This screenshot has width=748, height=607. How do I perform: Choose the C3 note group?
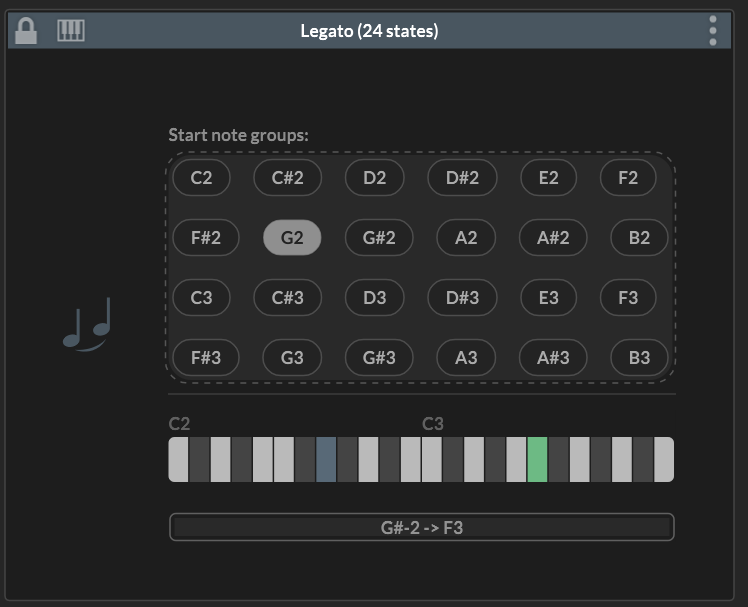(x=201, y=298)
